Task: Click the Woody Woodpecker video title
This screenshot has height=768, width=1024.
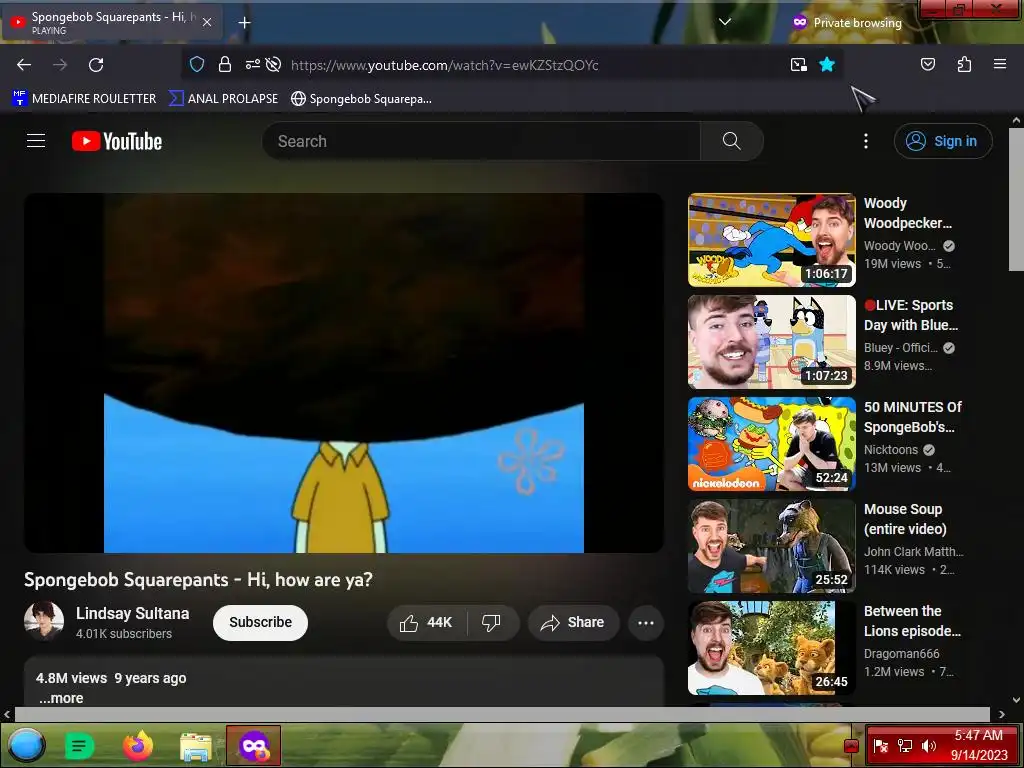Action: coord(908,213)
